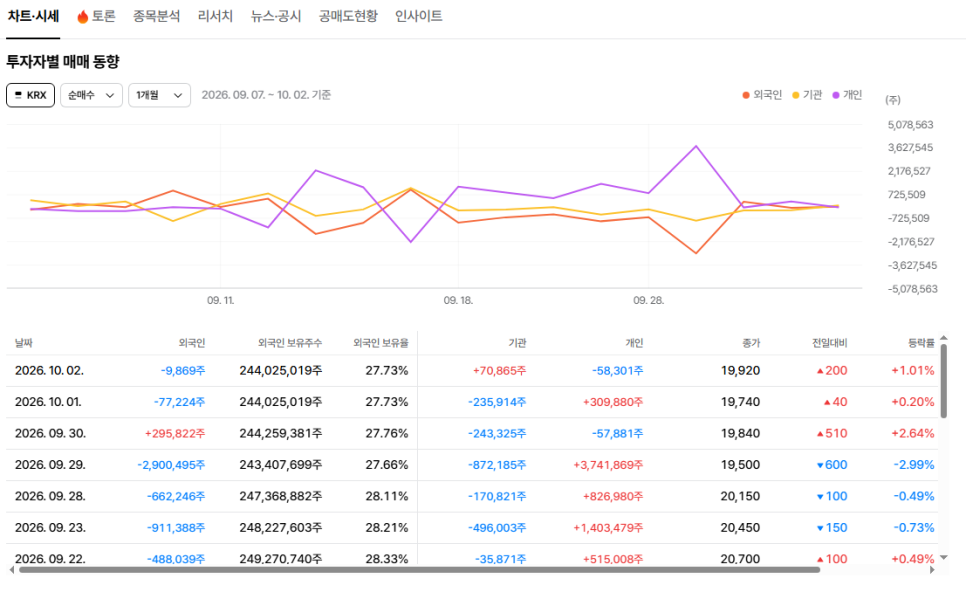
Task: Click the 종가 column header
Action: click(751, 343)
